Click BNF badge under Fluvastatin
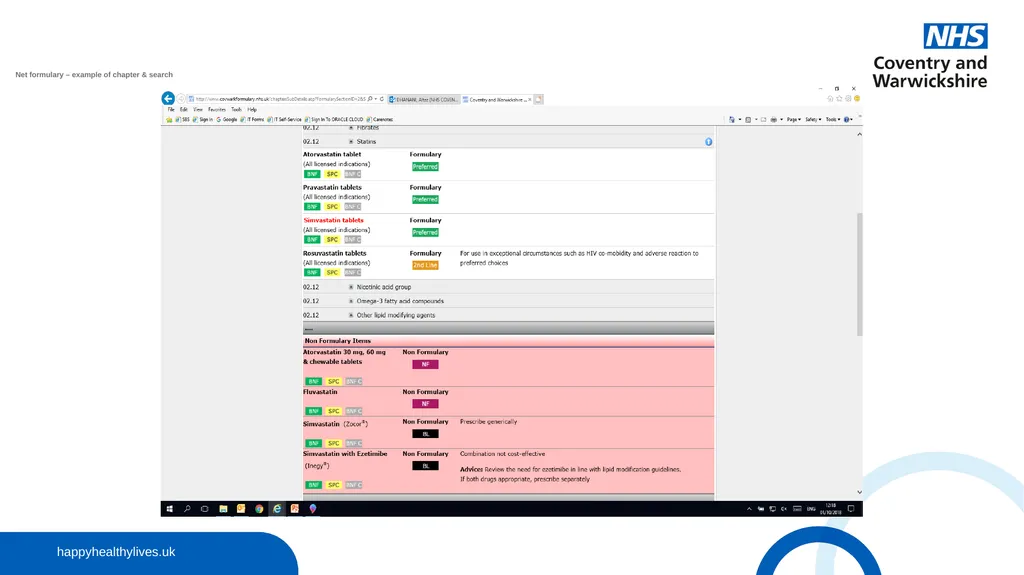 313,411
